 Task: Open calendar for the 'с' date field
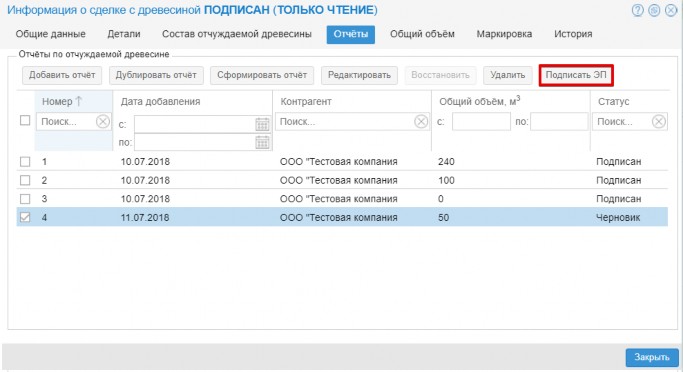click(262, 125)
